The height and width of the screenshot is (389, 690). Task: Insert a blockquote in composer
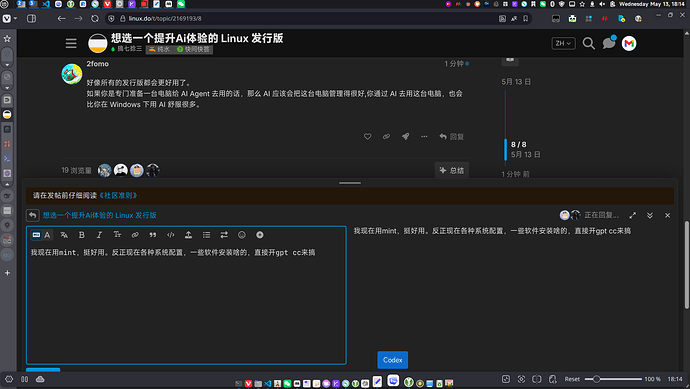click(x=153, y=235)
